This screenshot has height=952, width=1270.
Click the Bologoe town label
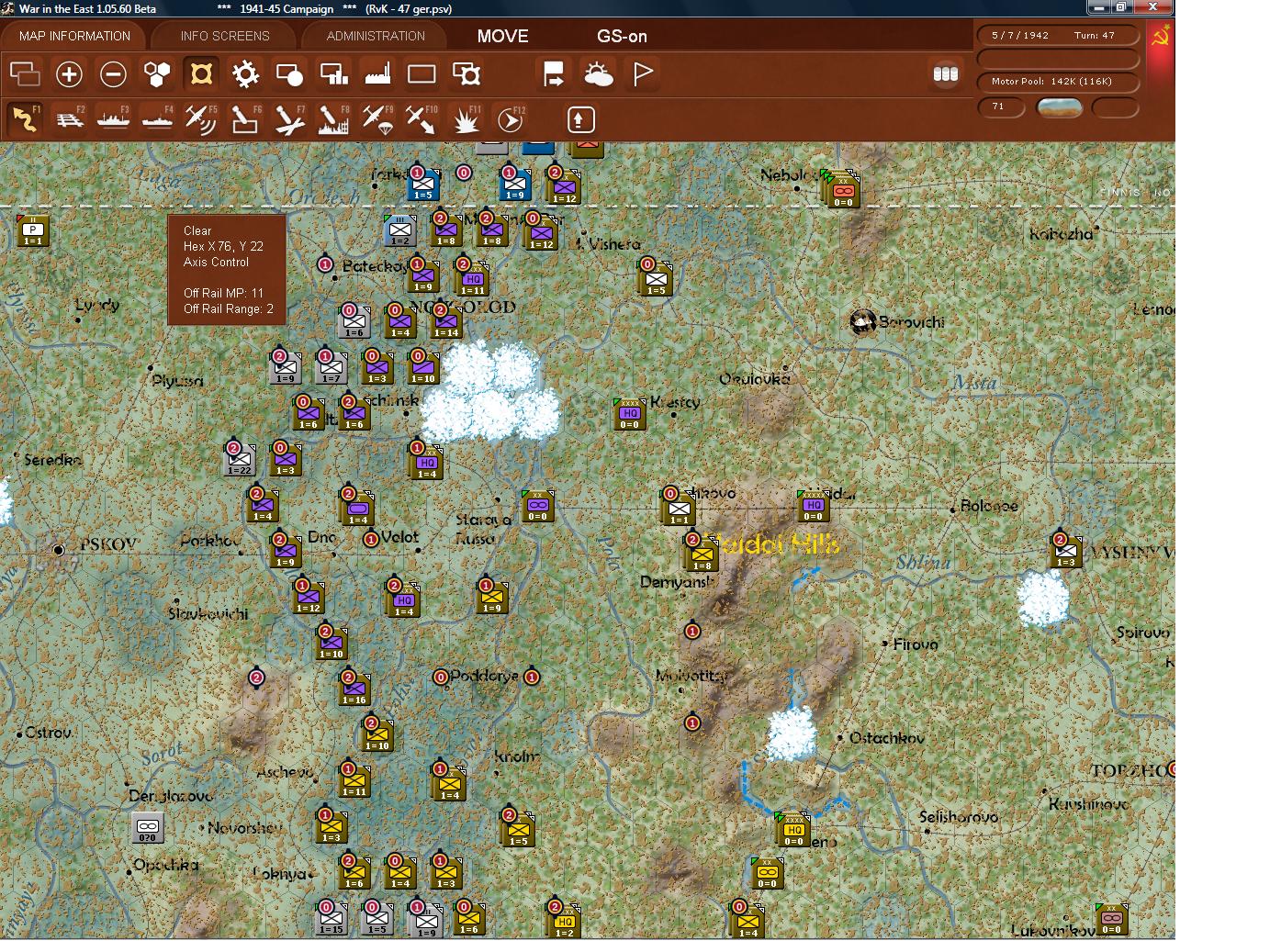(989, 506)
